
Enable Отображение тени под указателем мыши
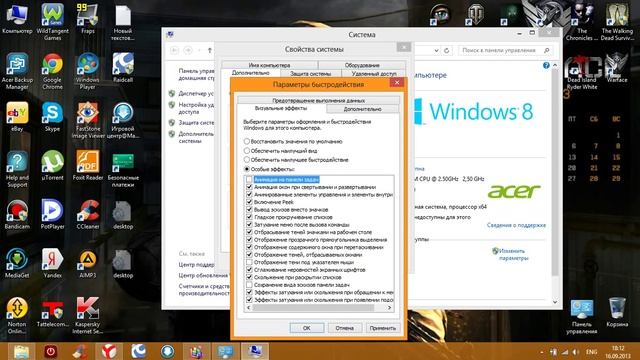(249, 262)
